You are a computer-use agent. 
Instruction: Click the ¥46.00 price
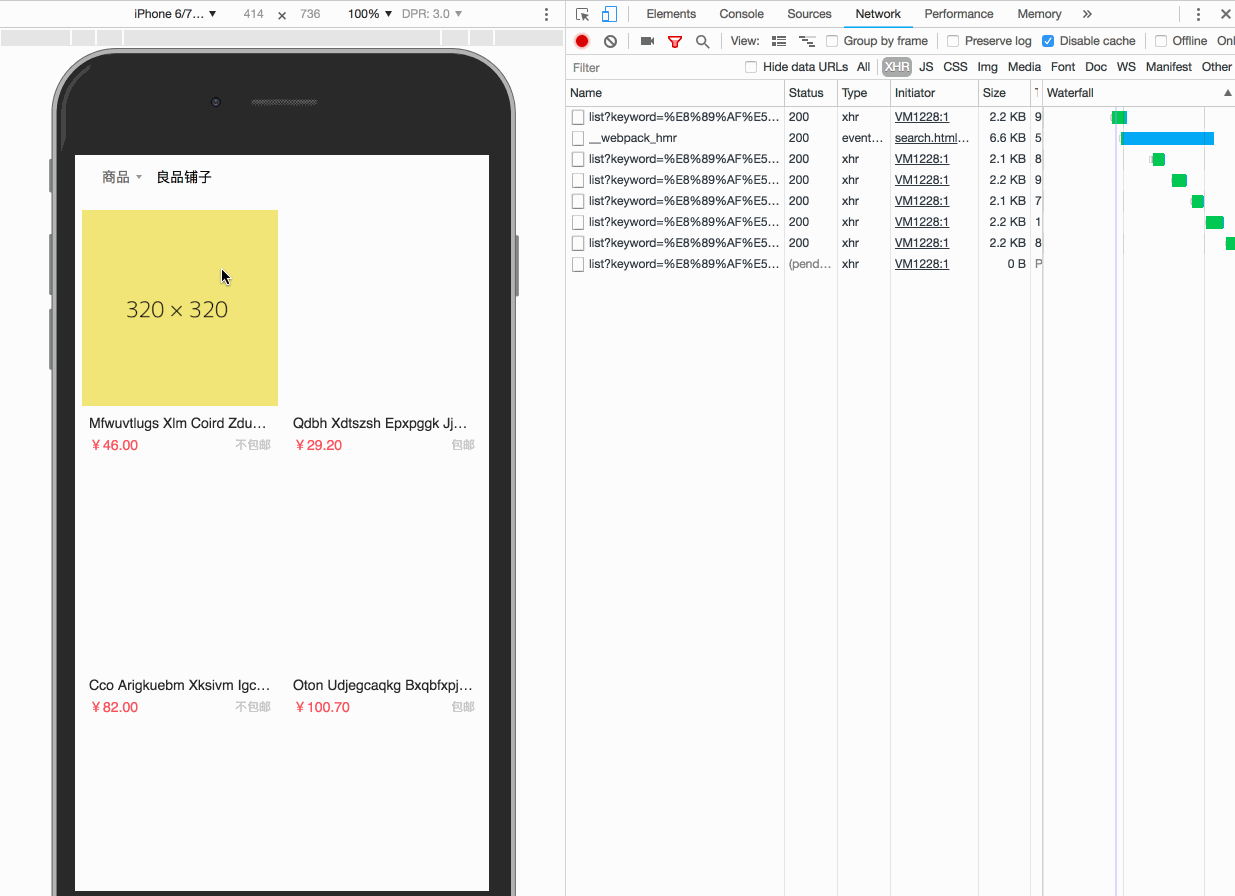point(114,445)
